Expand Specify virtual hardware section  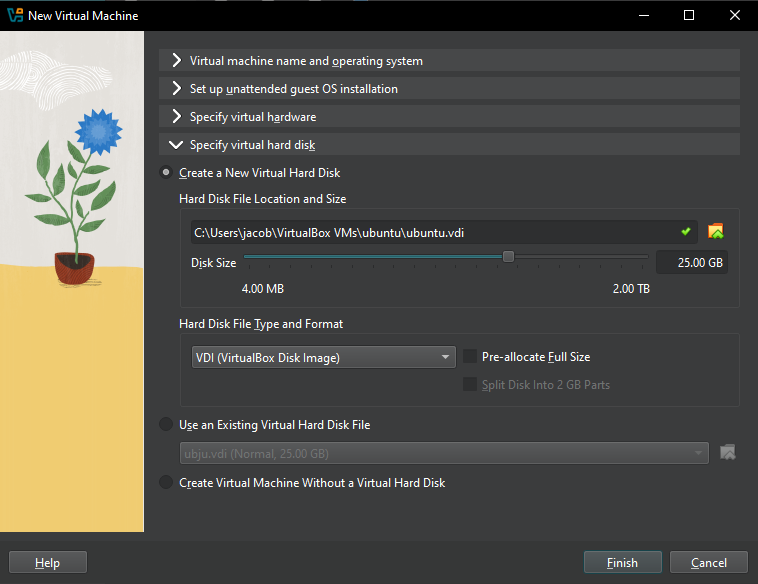pos(252,117)
